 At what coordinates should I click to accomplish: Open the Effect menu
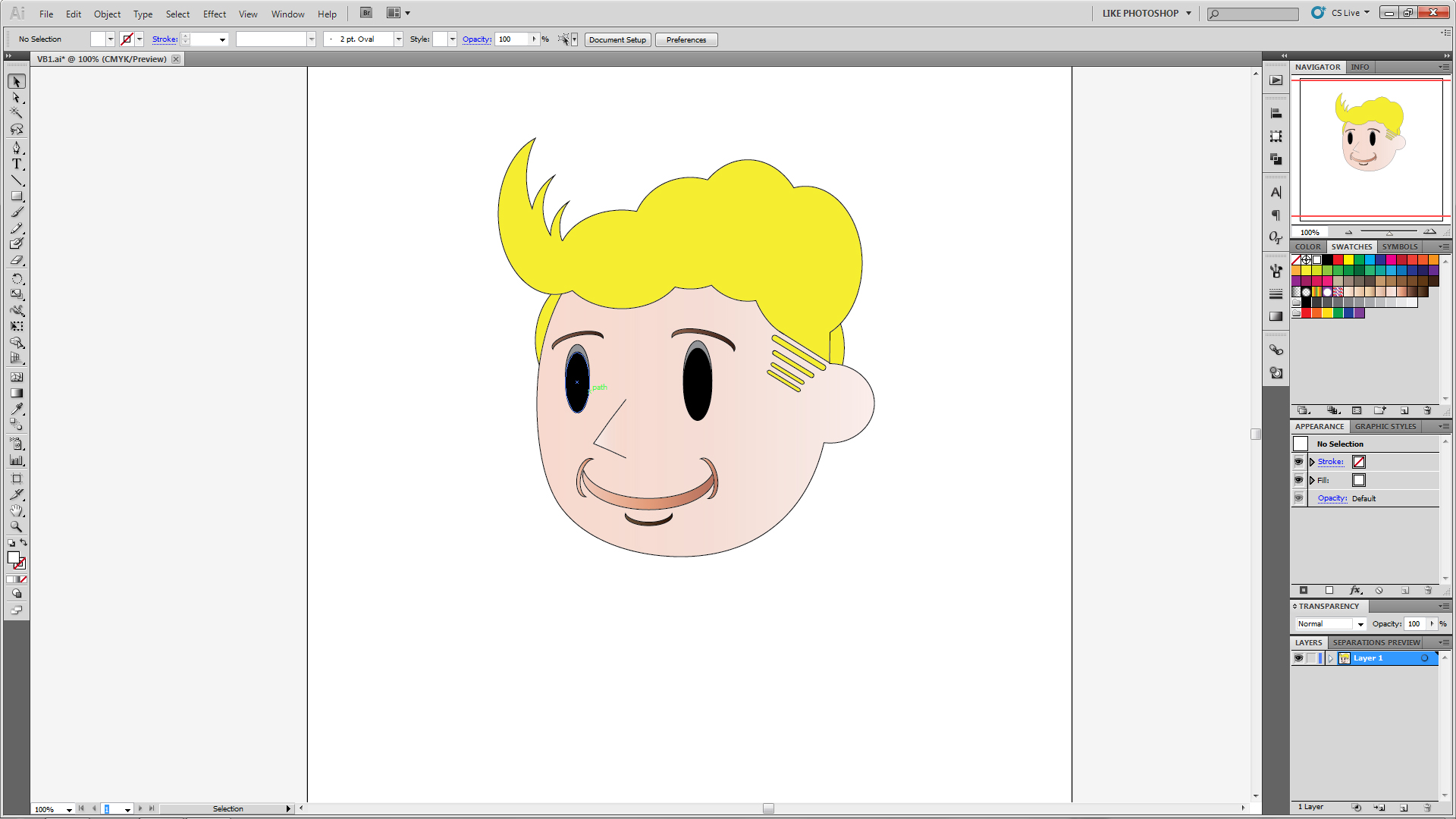pyautogui.click(x=214, y=14)
